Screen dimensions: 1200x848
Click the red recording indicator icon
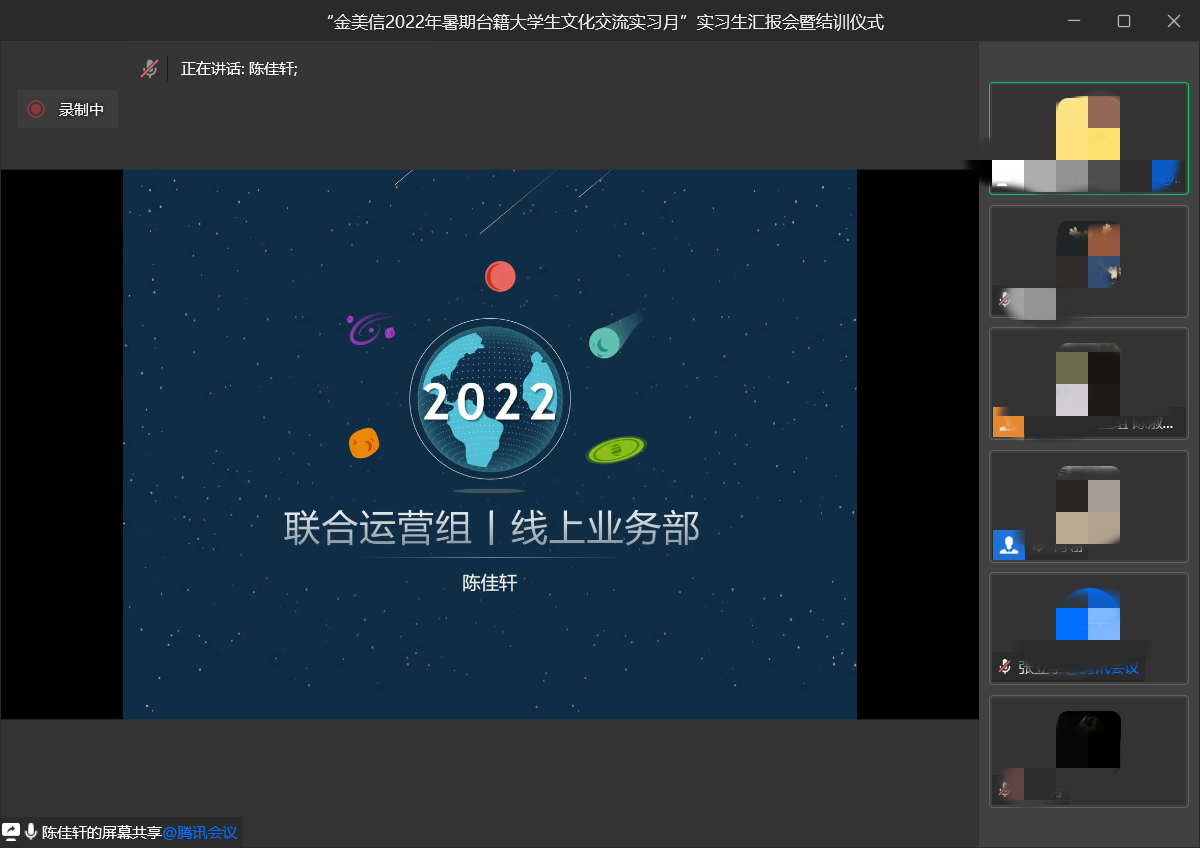coord(36,110)
